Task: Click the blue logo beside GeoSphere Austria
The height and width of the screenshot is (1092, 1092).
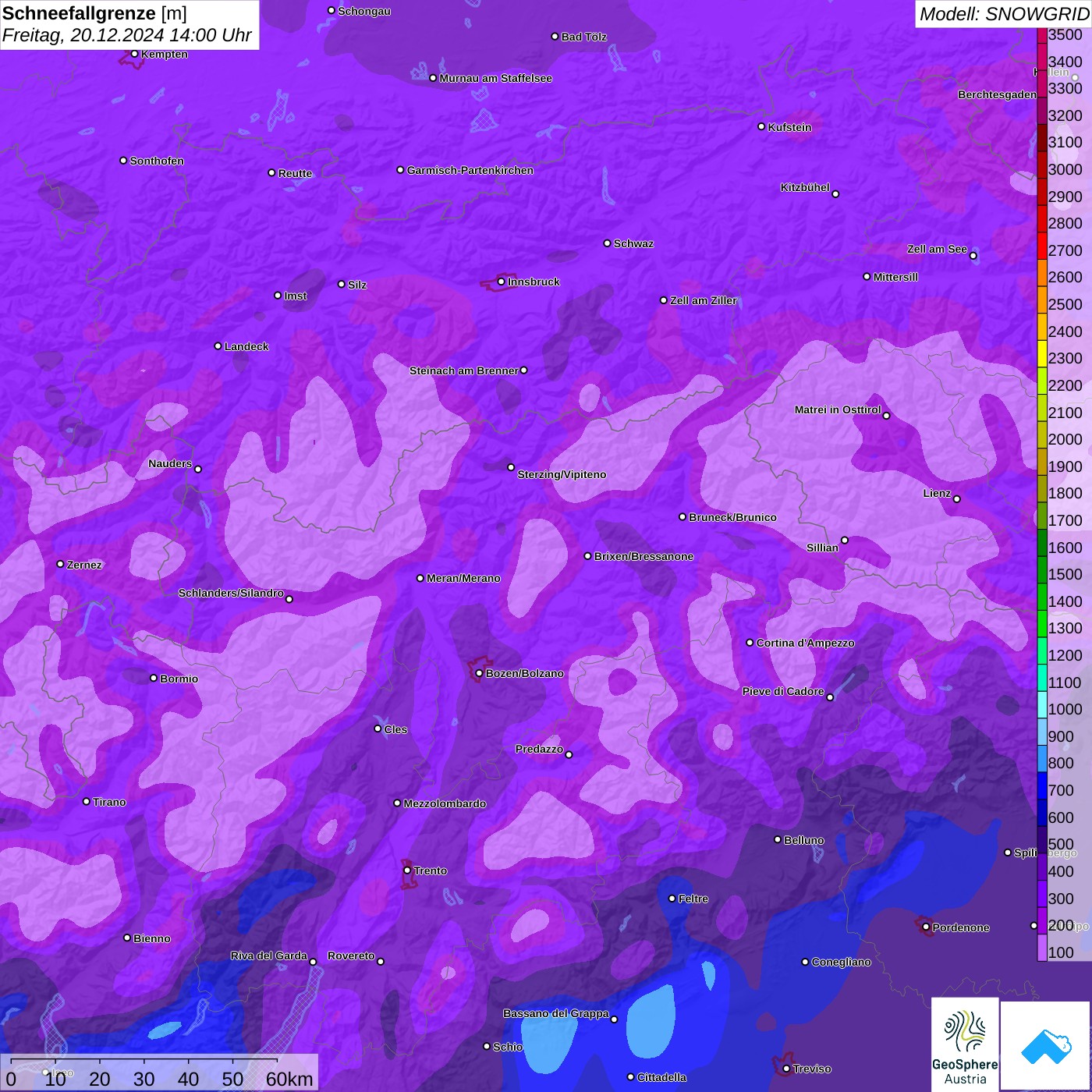Action: tap(1046, 1047)
